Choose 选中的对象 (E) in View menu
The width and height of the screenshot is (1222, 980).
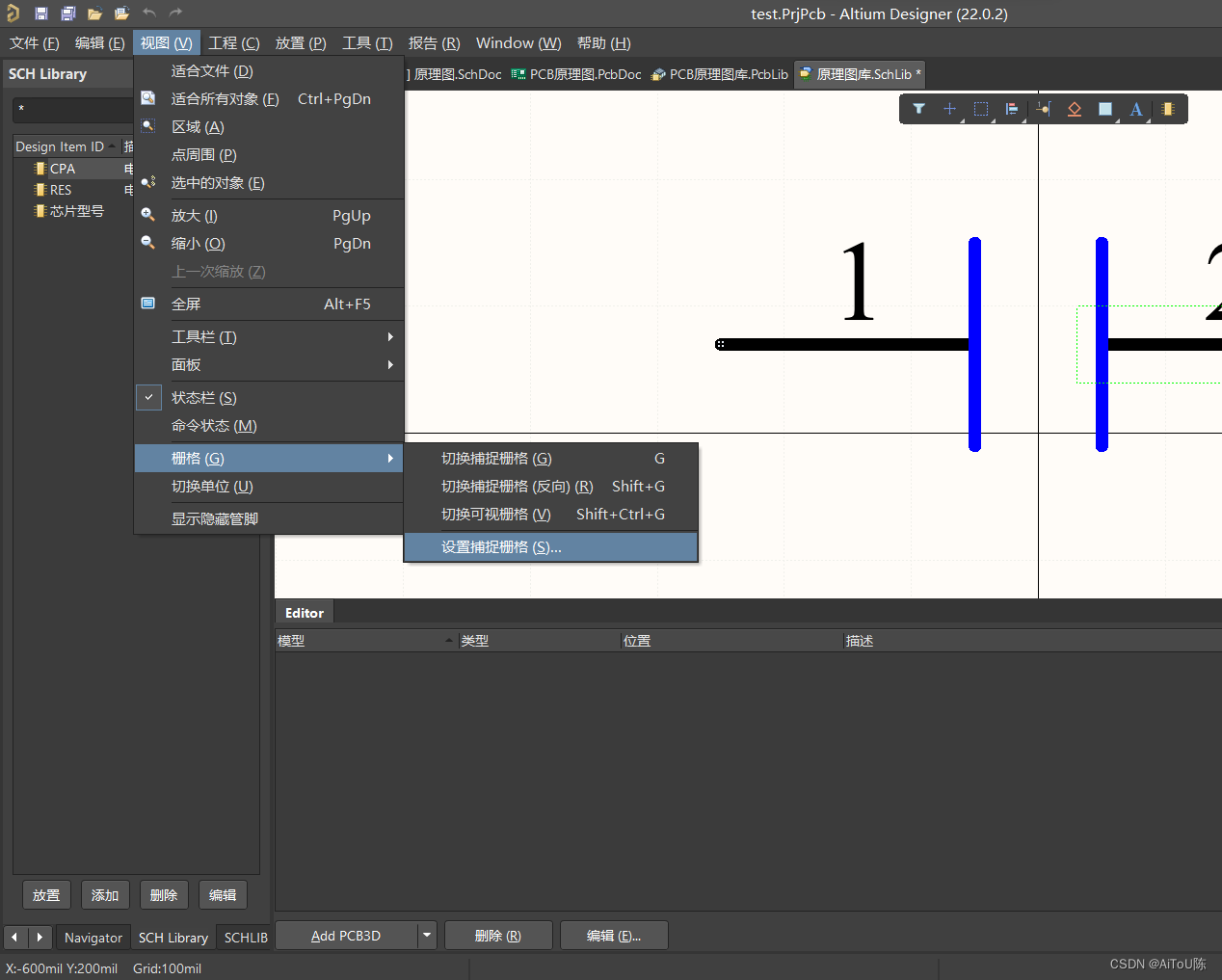269,183
